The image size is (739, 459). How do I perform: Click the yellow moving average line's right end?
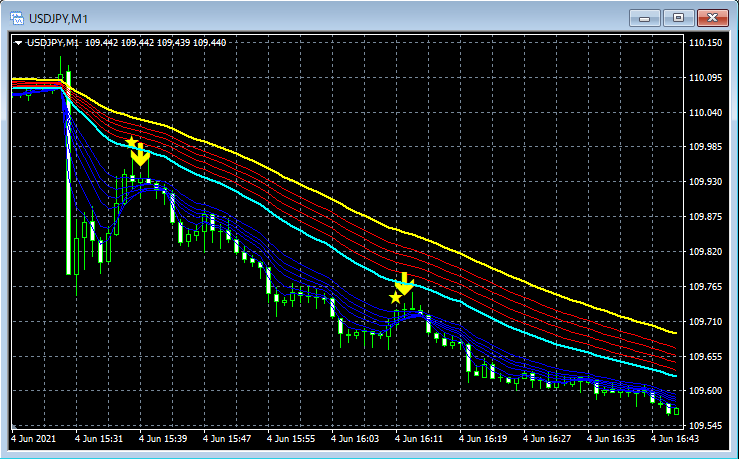click(x=674, y=333)
